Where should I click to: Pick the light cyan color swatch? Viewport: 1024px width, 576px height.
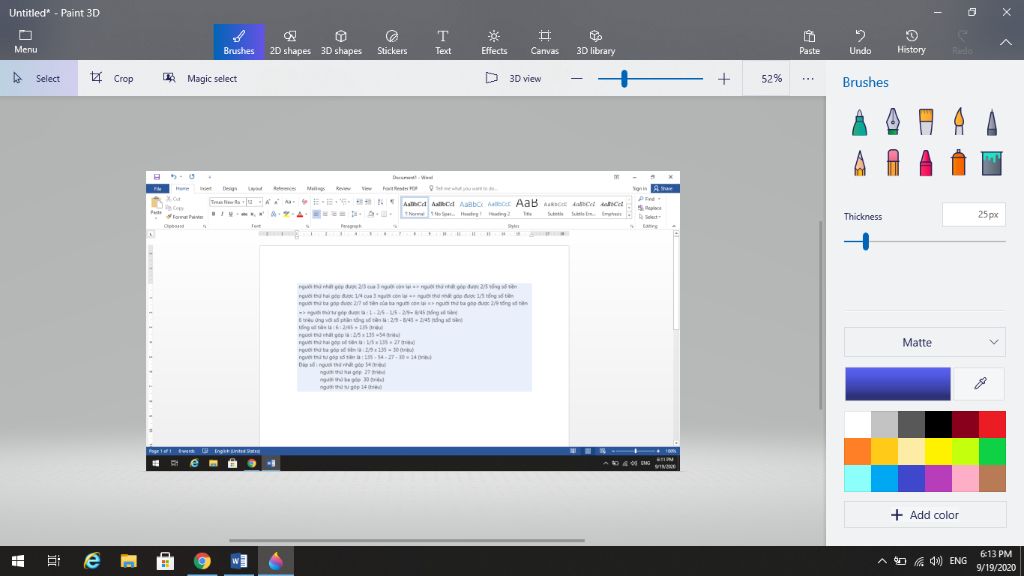click(x=857, y=478)
